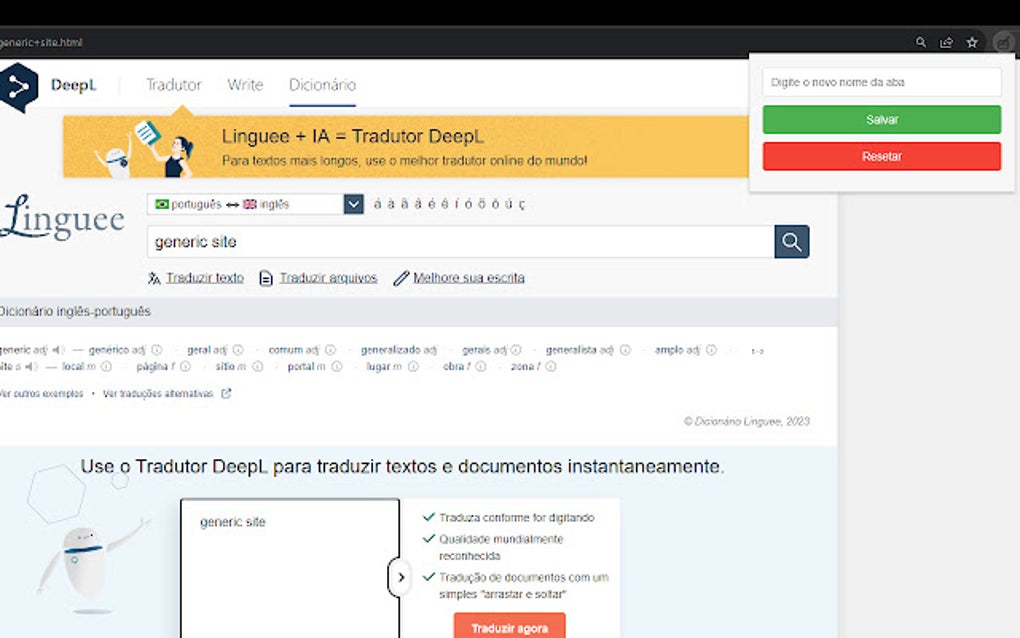
Task: Click the Traduzir arquivos document icon
Action: click(265, 278)
